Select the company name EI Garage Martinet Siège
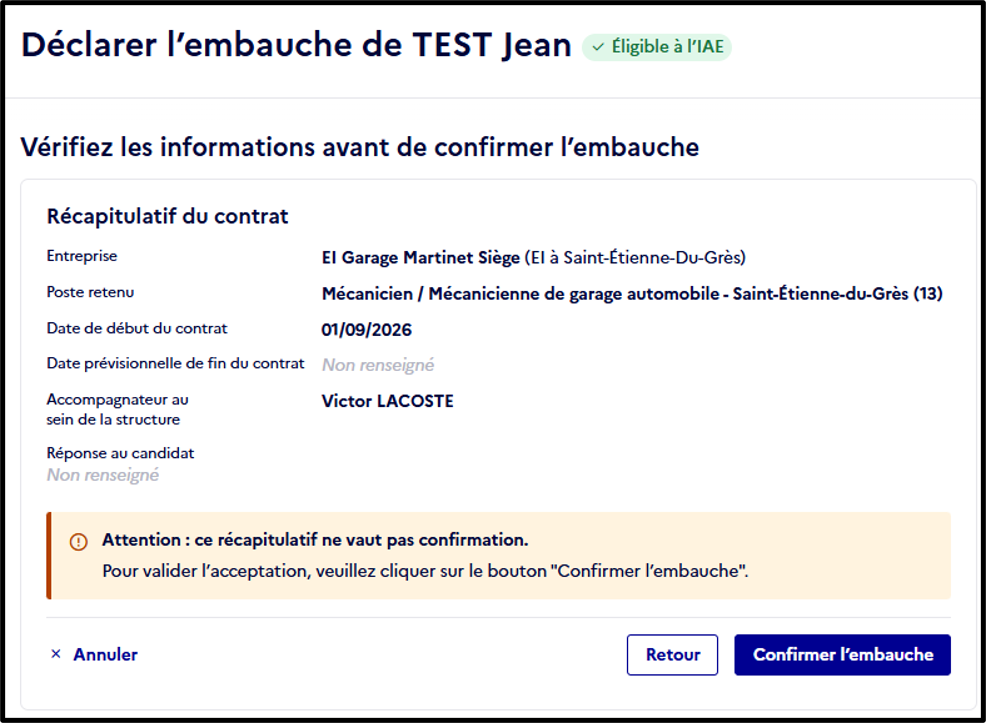986x723 pixels. [x=421, y=258]
